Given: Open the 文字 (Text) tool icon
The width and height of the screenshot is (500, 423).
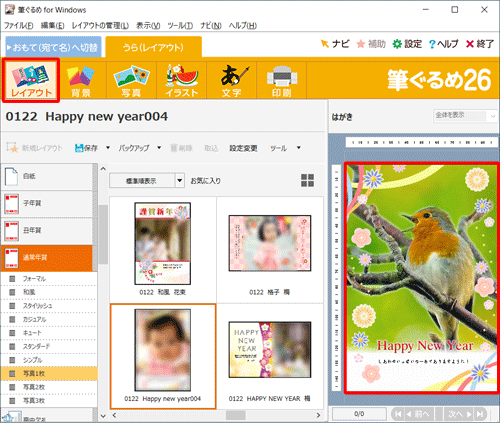Looking at the screenshot, I should [x=232, y=80].
